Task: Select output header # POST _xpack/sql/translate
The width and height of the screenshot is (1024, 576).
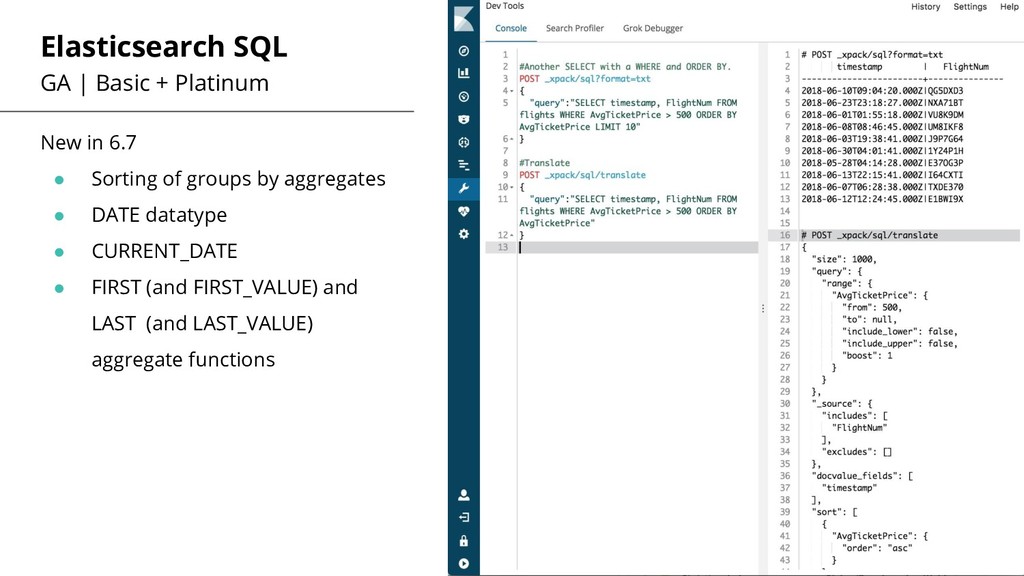Action: click(869, 235)
